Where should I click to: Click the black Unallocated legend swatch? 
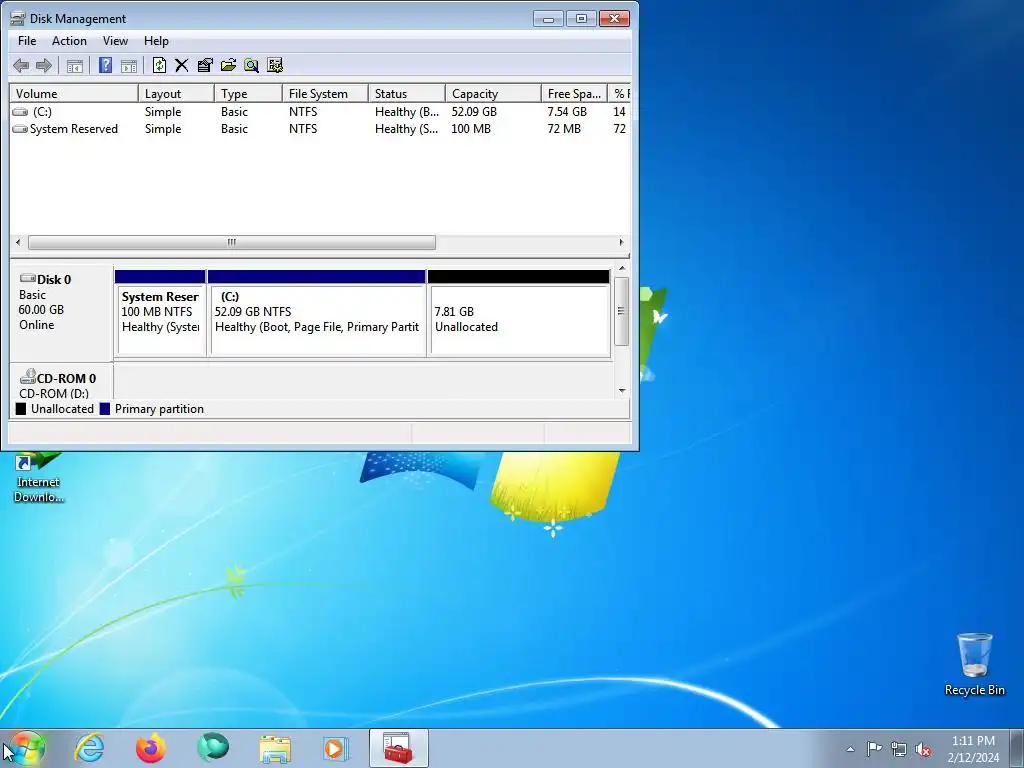pos(21,409)
